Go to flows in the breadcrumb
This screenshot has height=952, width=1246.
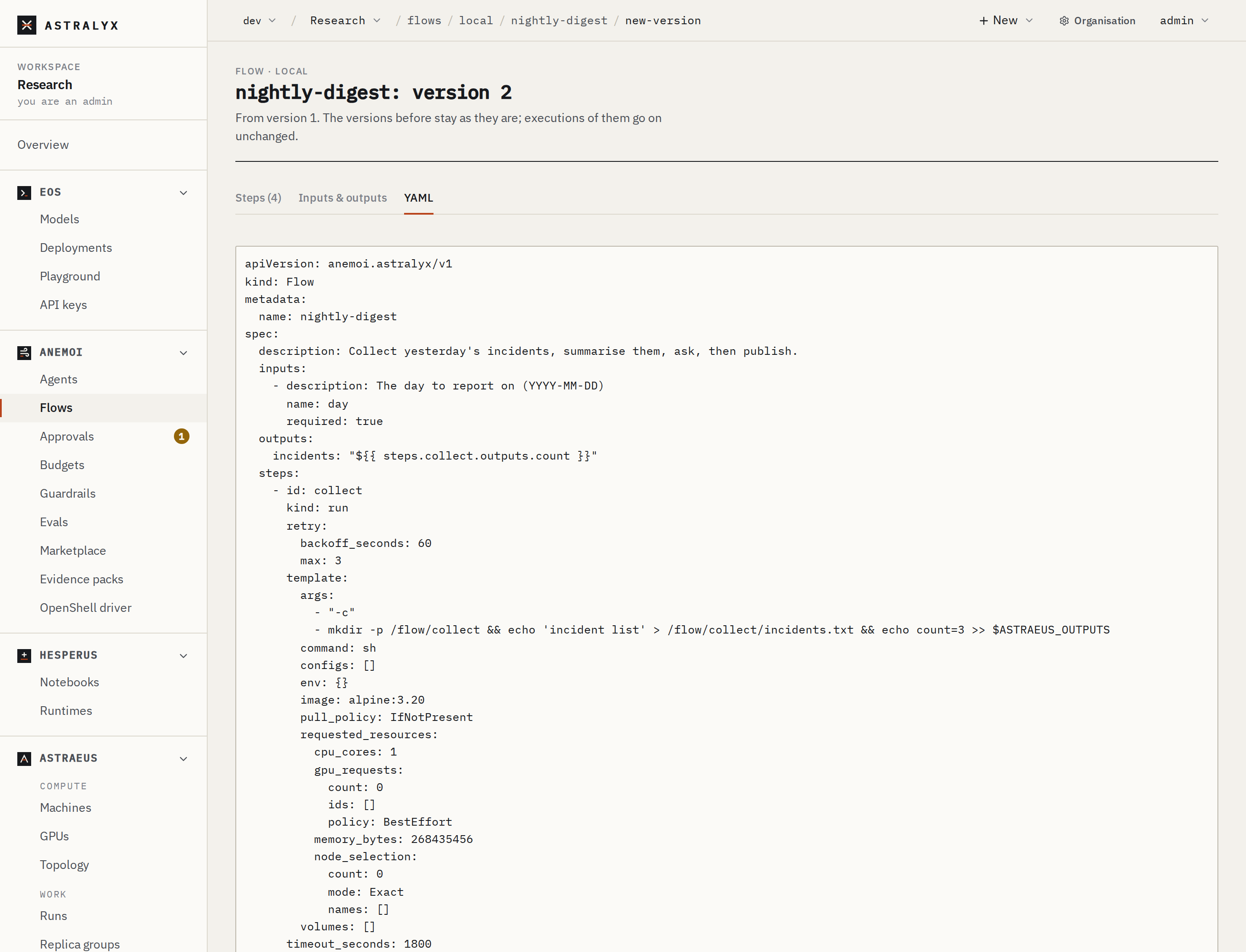(424, 20)
